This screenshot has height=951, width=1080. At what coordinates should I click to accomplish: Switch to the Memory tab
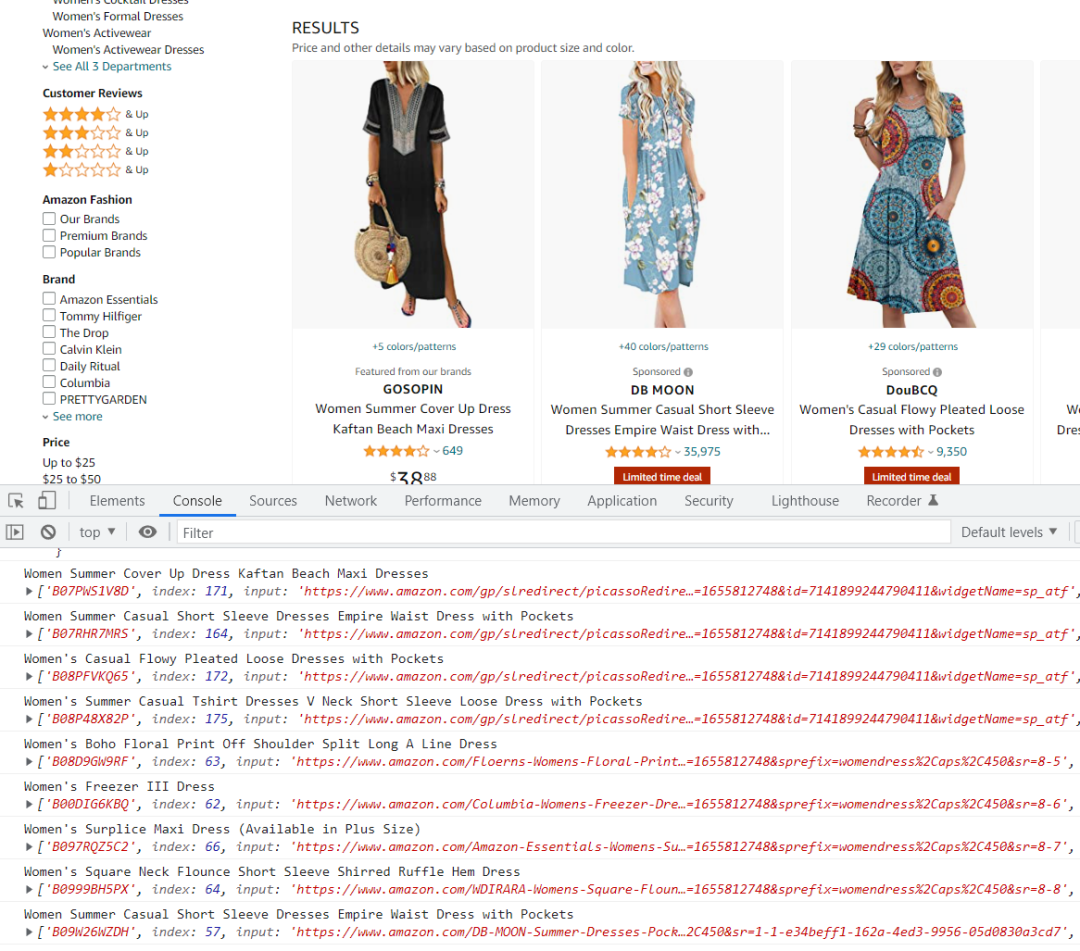(x=534, y=501)
